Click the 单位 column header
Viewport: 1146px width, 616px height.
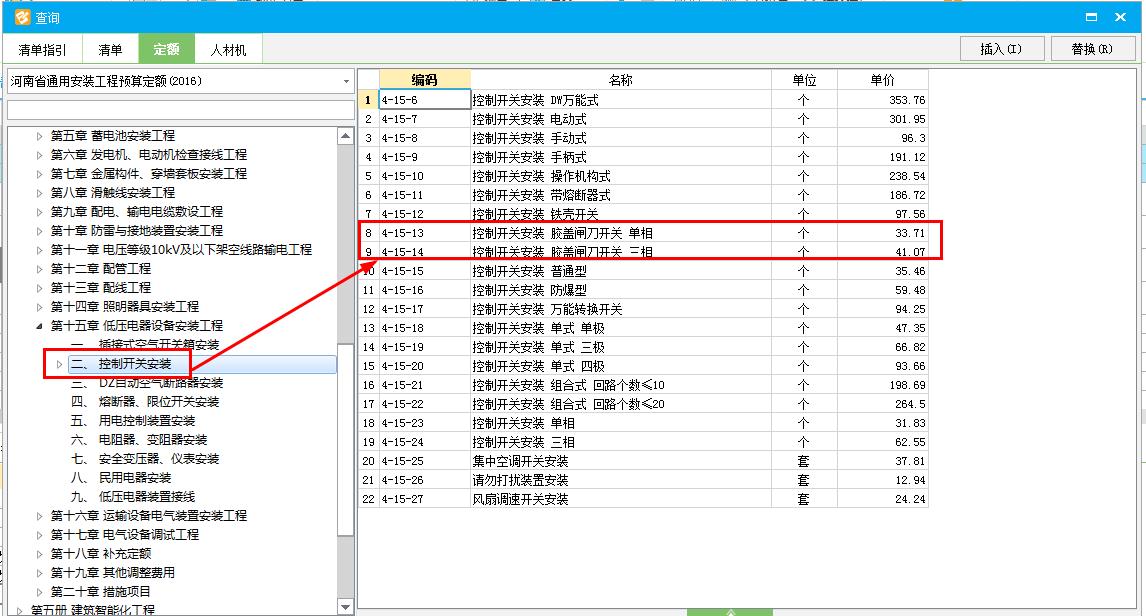[804, 80]
